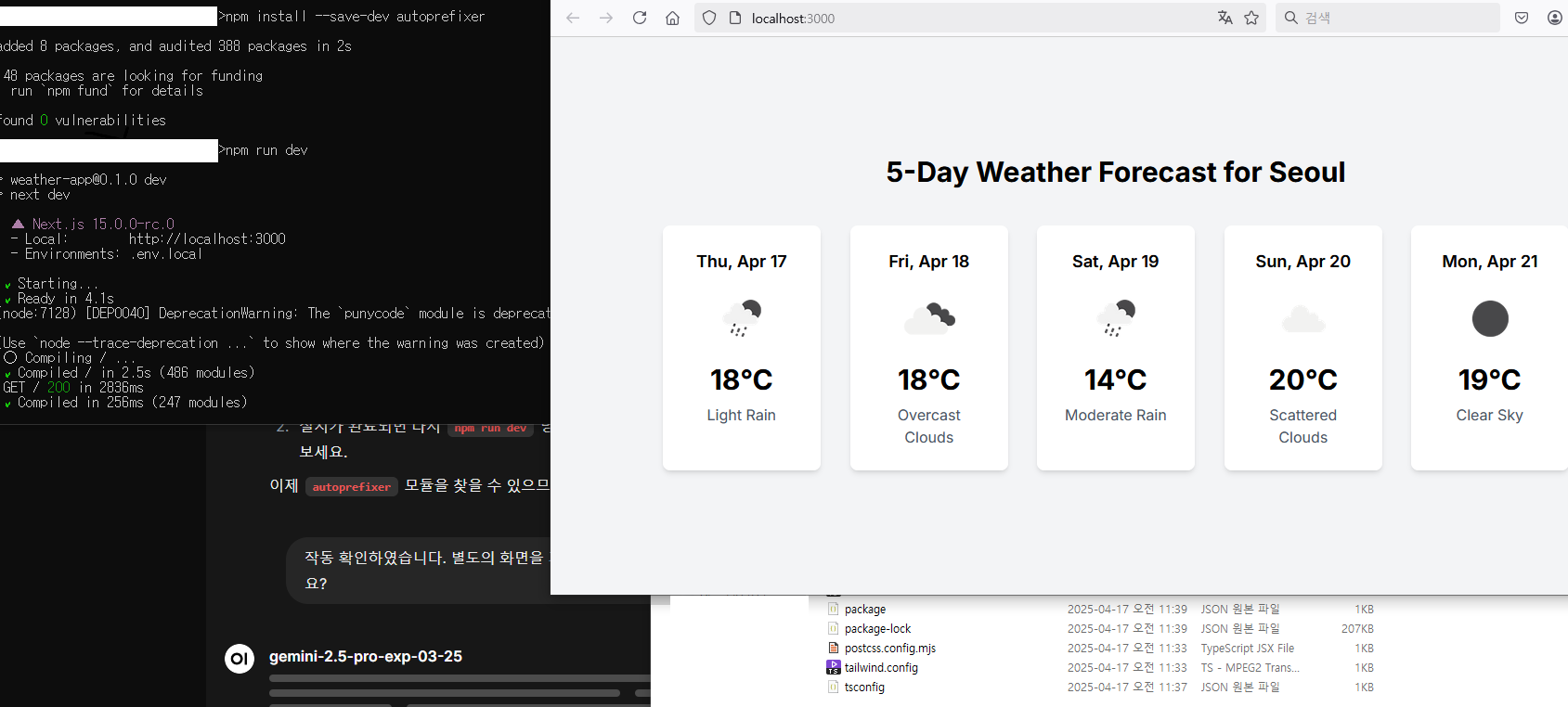Reload the localhost page

click(x=640, y=18)
